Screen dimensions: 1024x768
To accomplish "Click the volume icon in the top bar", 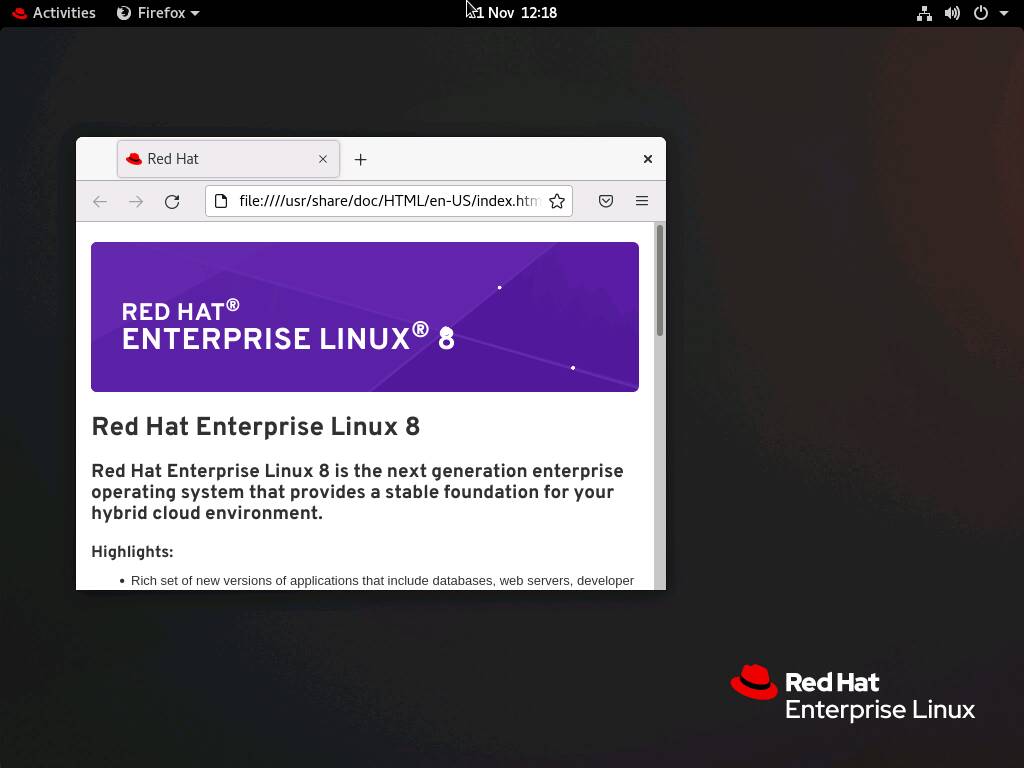I will pos(952,13).
